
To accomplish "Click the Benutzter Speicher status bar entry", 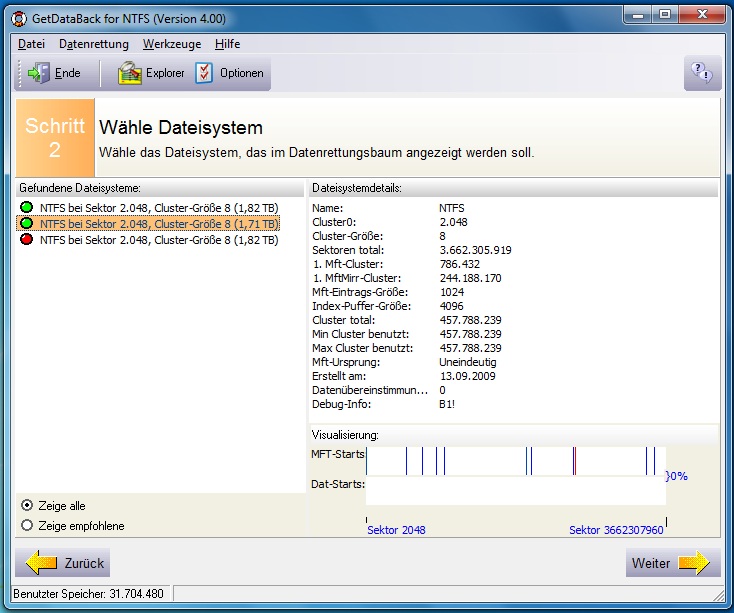I will tap(88, 593).
